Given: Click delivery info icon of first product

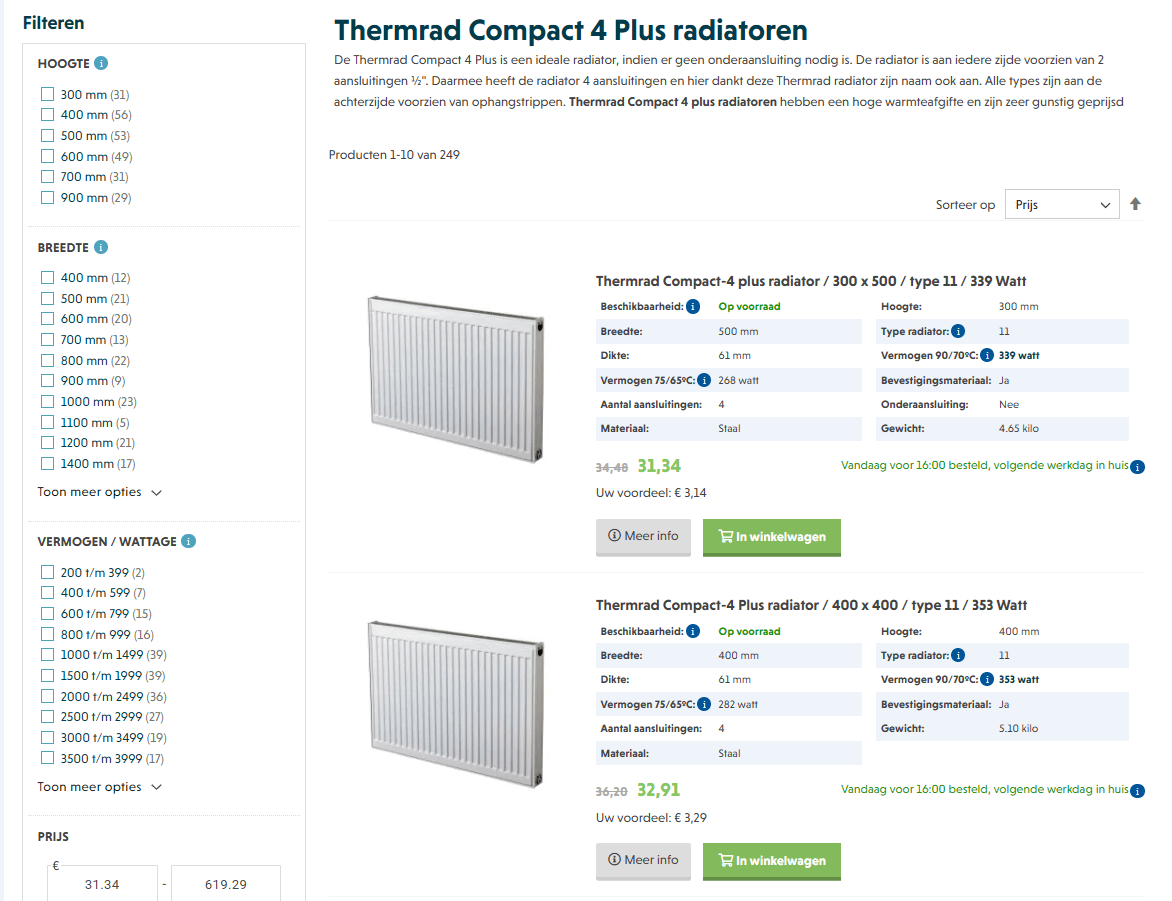Looking at the screenshot, I should [x=1137, y=466].
